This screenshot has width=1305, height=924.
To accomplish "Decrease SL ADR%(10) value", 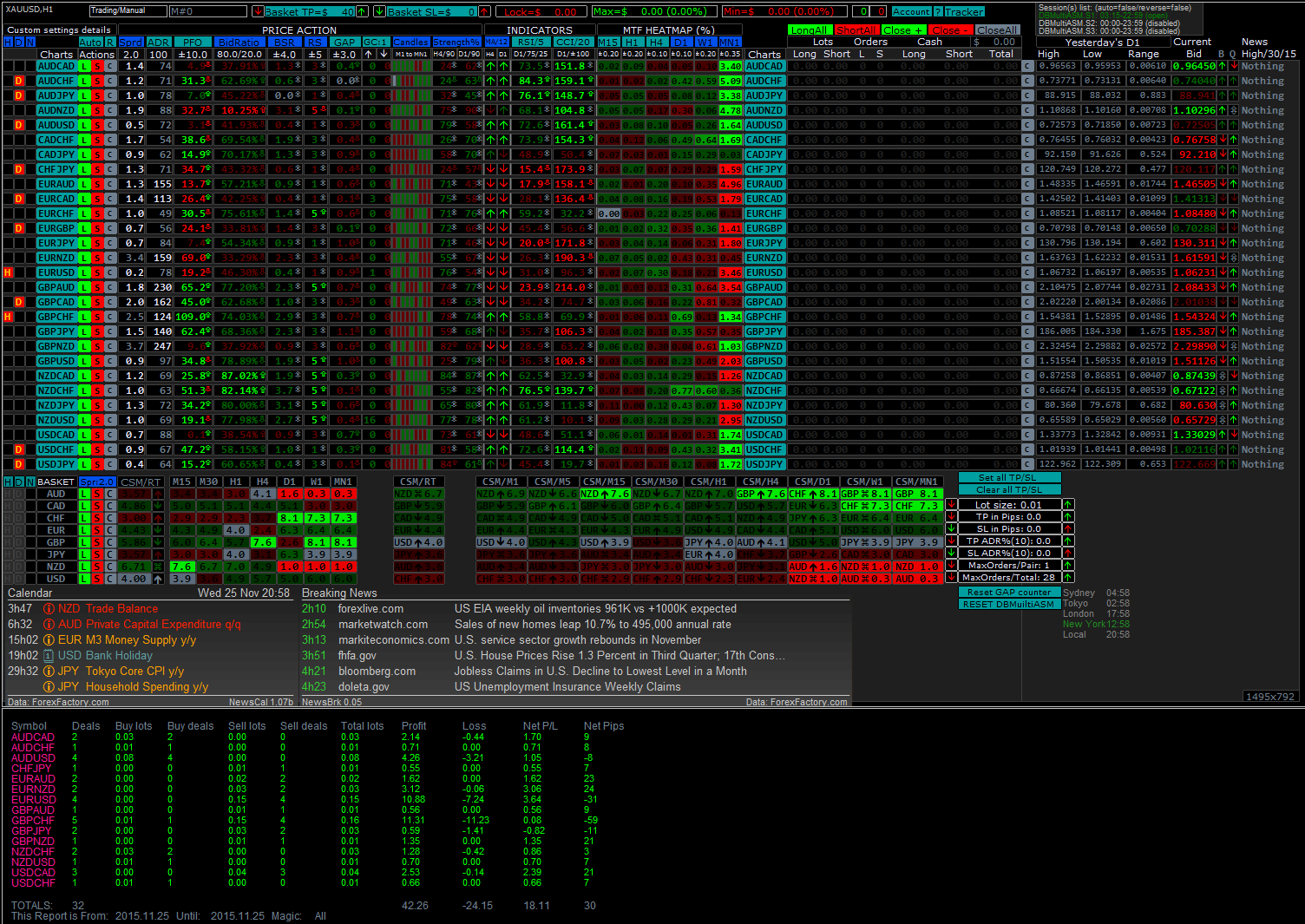I will click(x=951, y=553).
